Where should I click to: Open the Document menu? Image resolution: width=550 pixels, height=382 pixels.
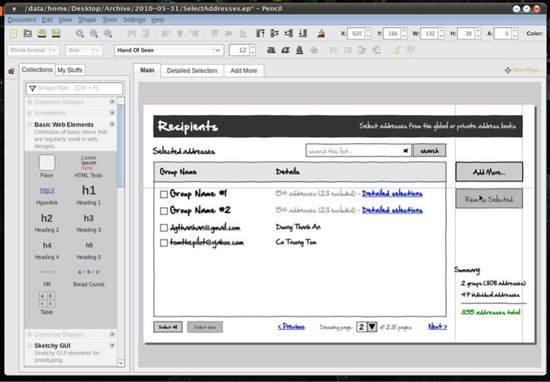pos(22,20)
